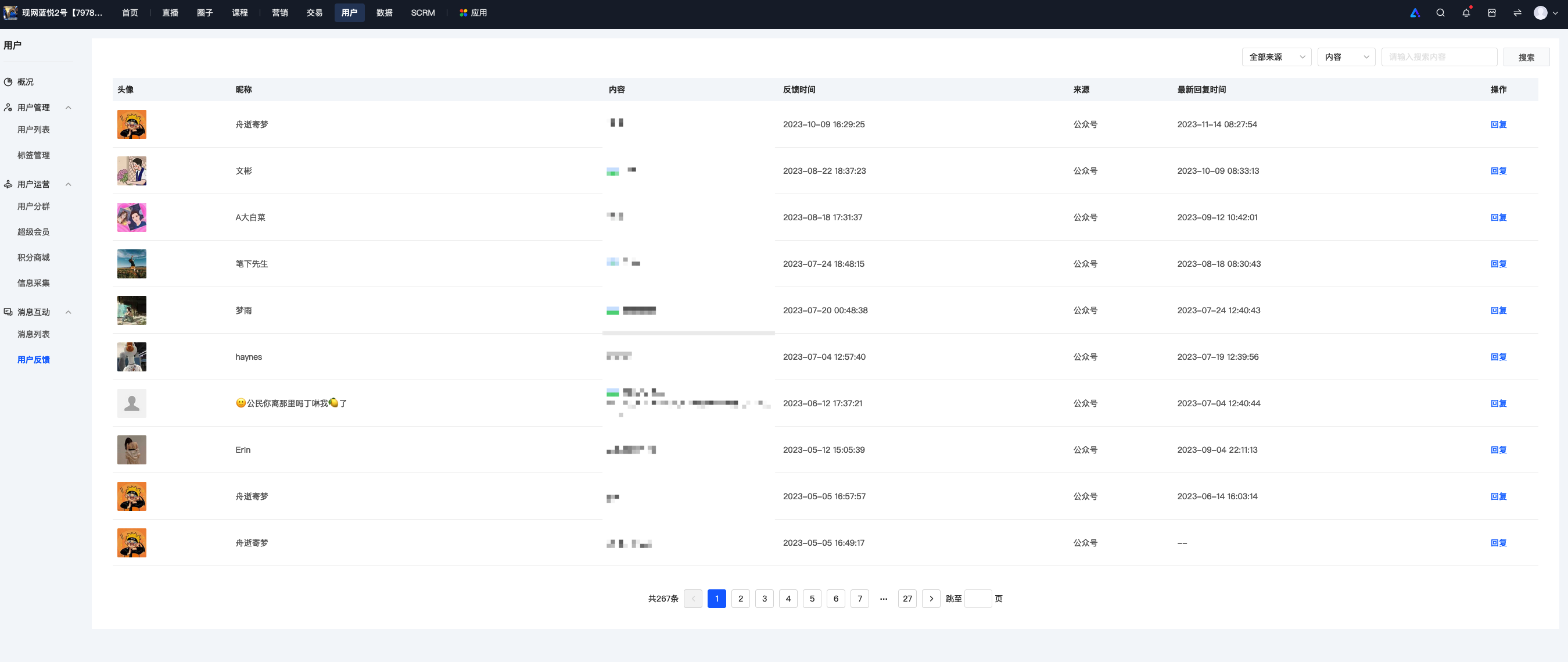This screenshot has height=662, width=1568.
Task: Click the next page arrow
Action: click(x=931, y=599)
